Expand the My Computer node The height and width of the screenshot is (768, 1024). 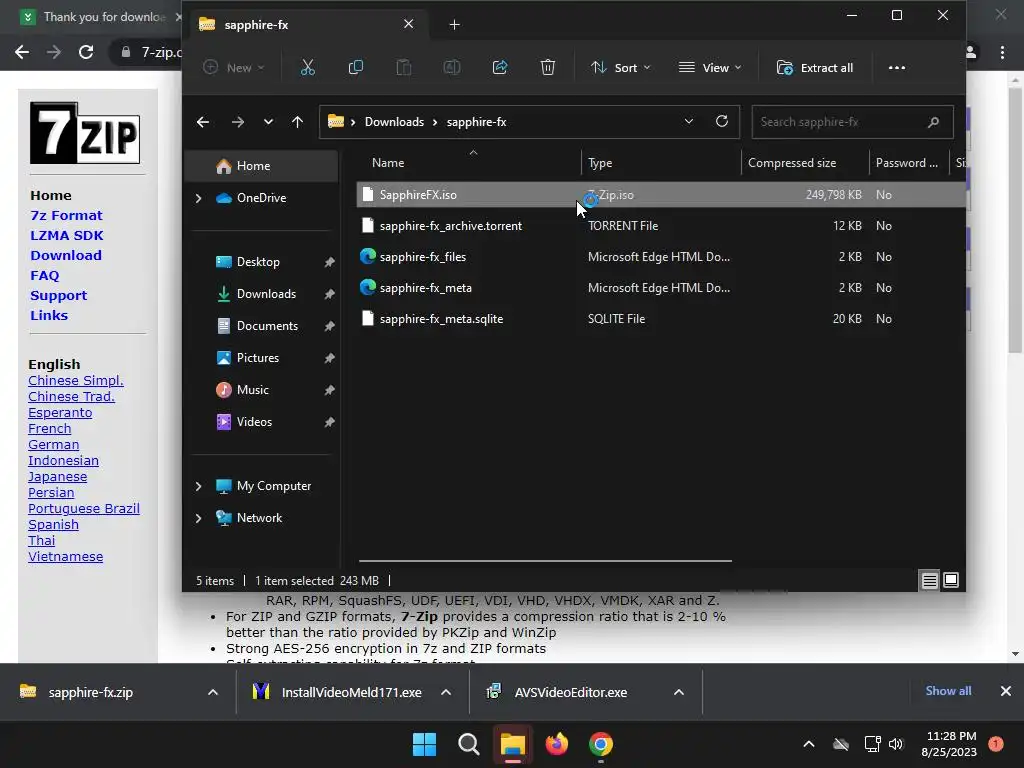point(199,486)
